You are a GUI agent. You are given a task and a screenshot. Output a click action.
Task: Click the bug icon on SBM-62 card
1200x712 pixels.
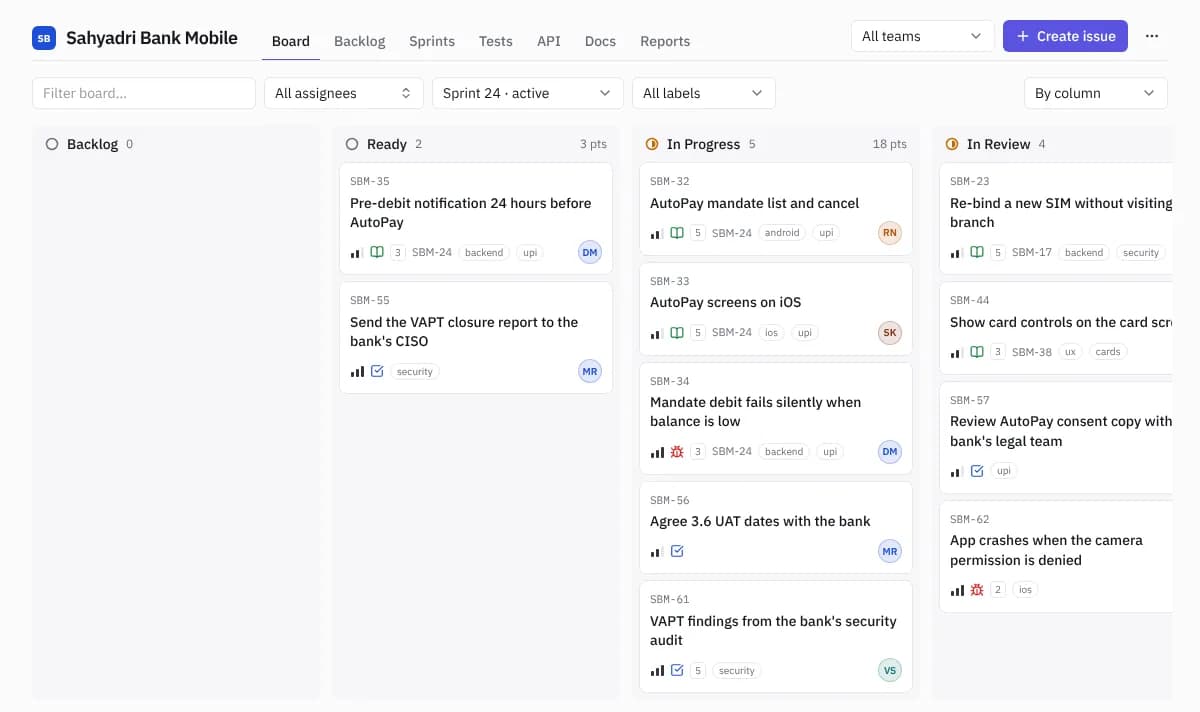(x=977, y=590)
